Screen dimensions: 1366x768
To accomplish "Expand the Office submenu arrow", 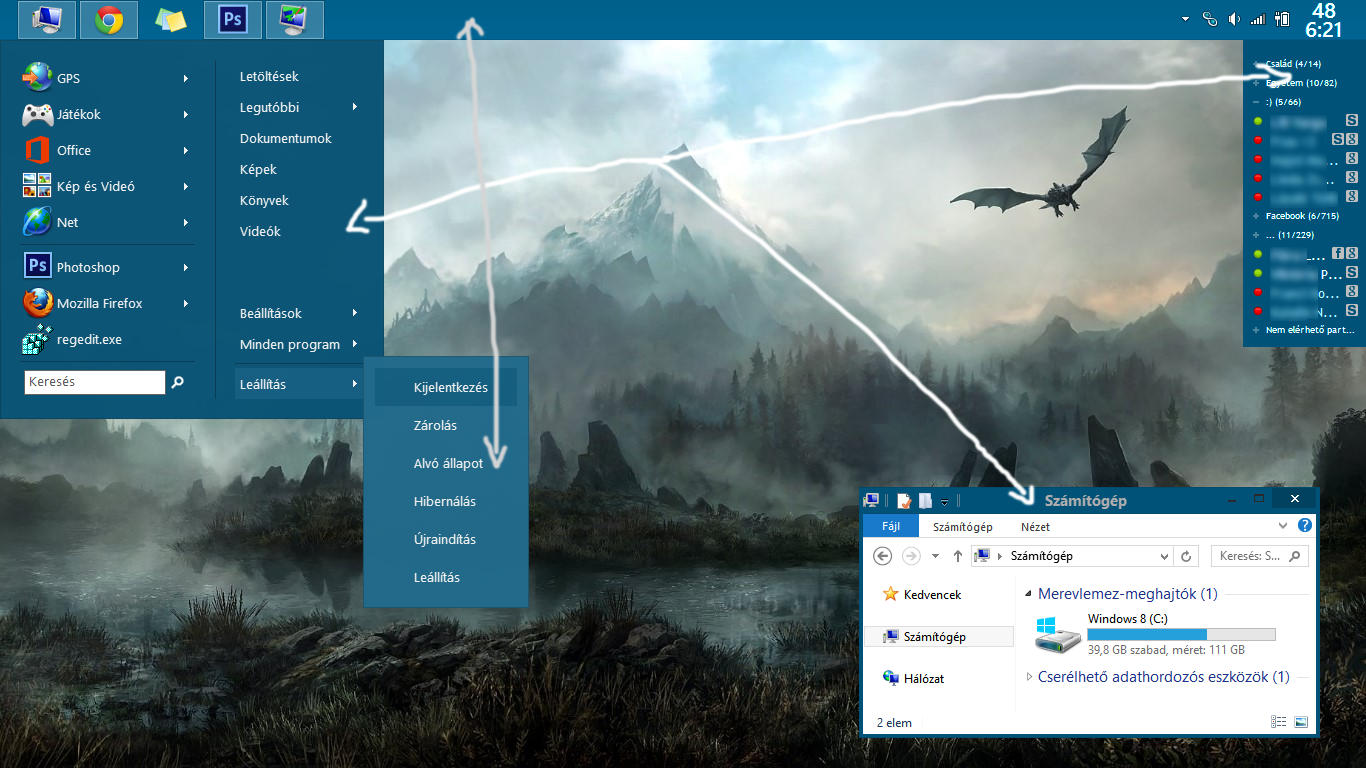I will coord(186,150).
